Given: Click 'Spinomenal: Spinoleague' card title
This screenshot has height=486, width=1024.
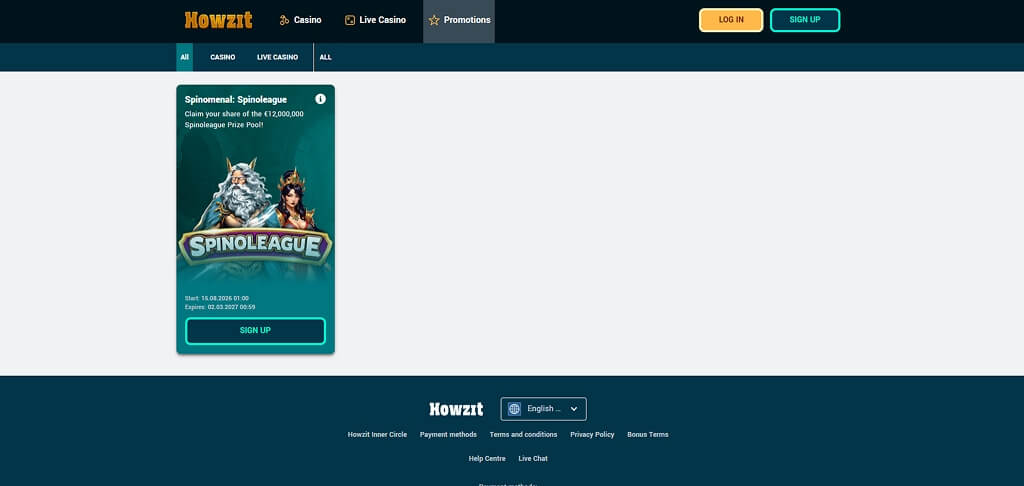Looking at the screenshot, I should [236, 100].
